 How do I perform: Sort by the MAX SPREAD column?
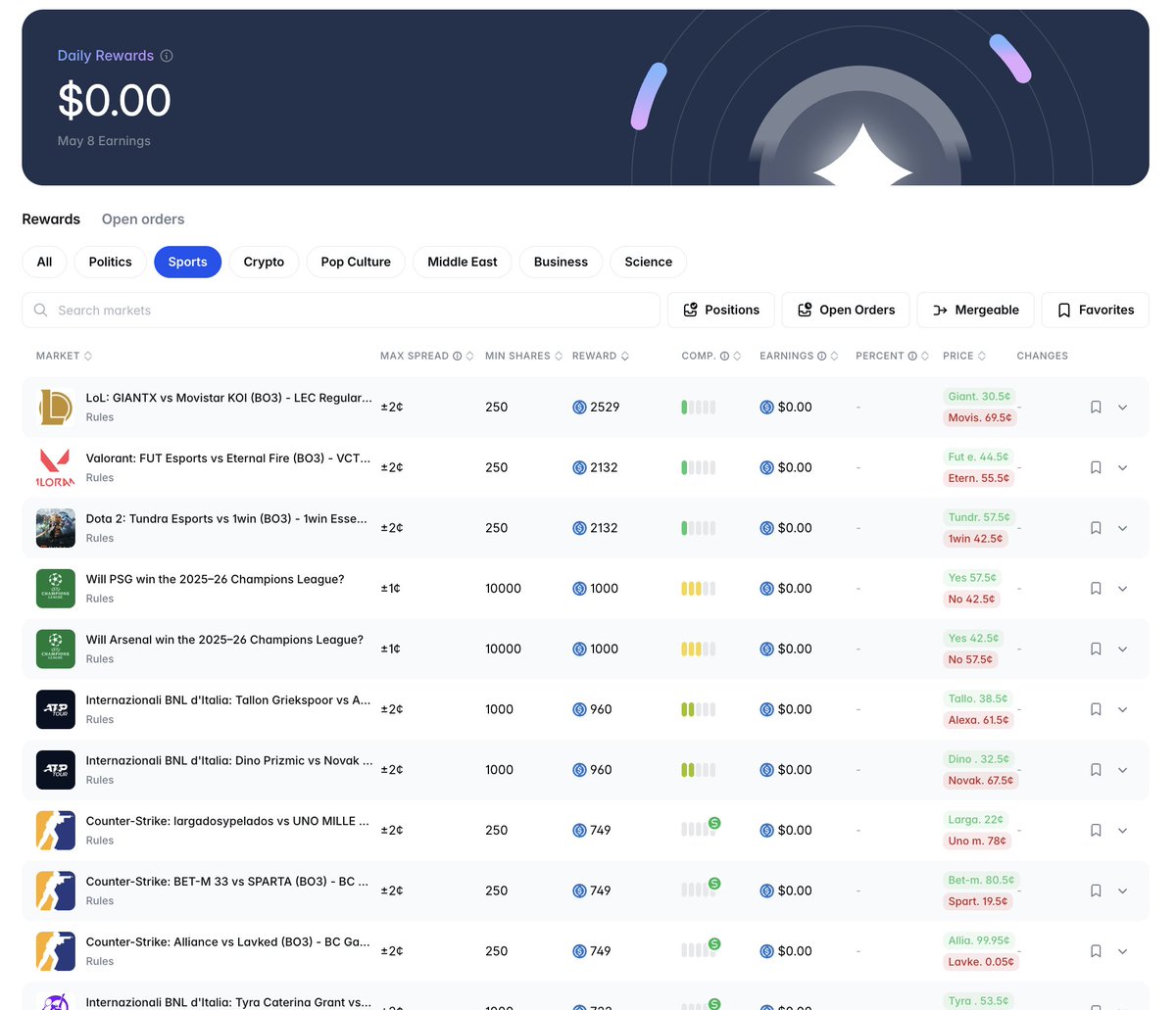coord(426,356)
